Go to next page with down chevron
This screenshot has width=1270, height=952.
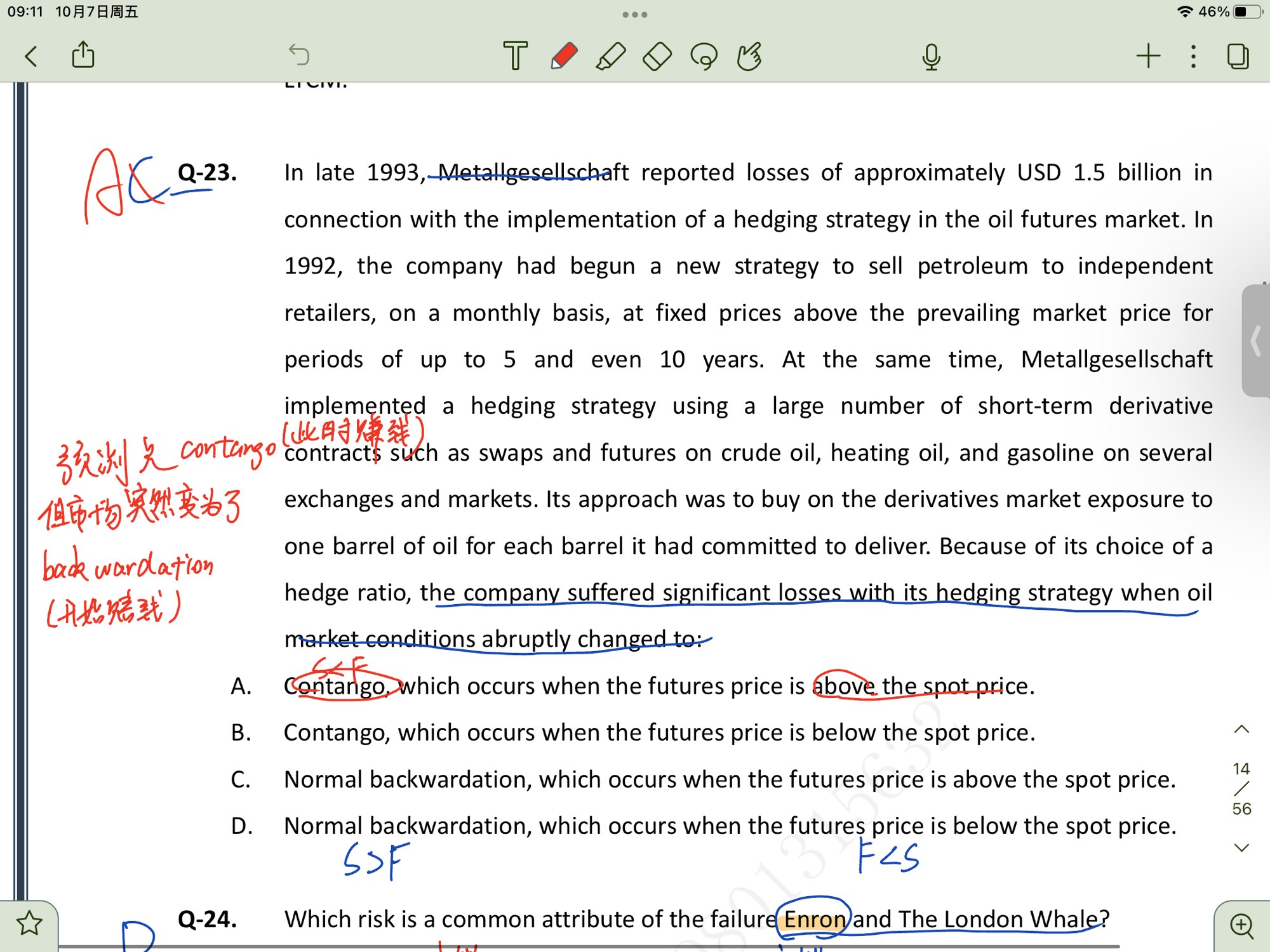1241,848
